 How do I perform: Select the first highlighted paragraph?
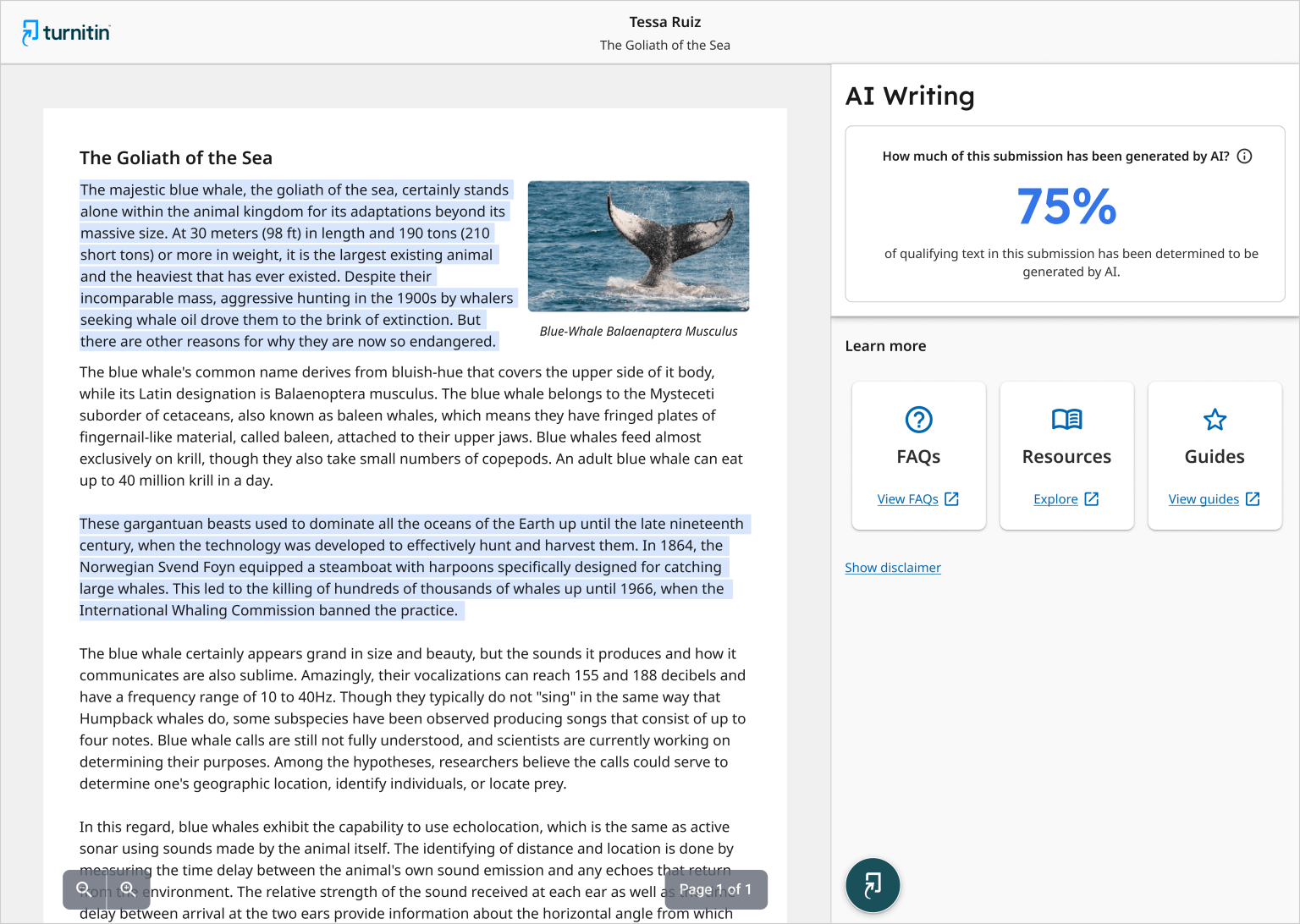click(296, 265)
